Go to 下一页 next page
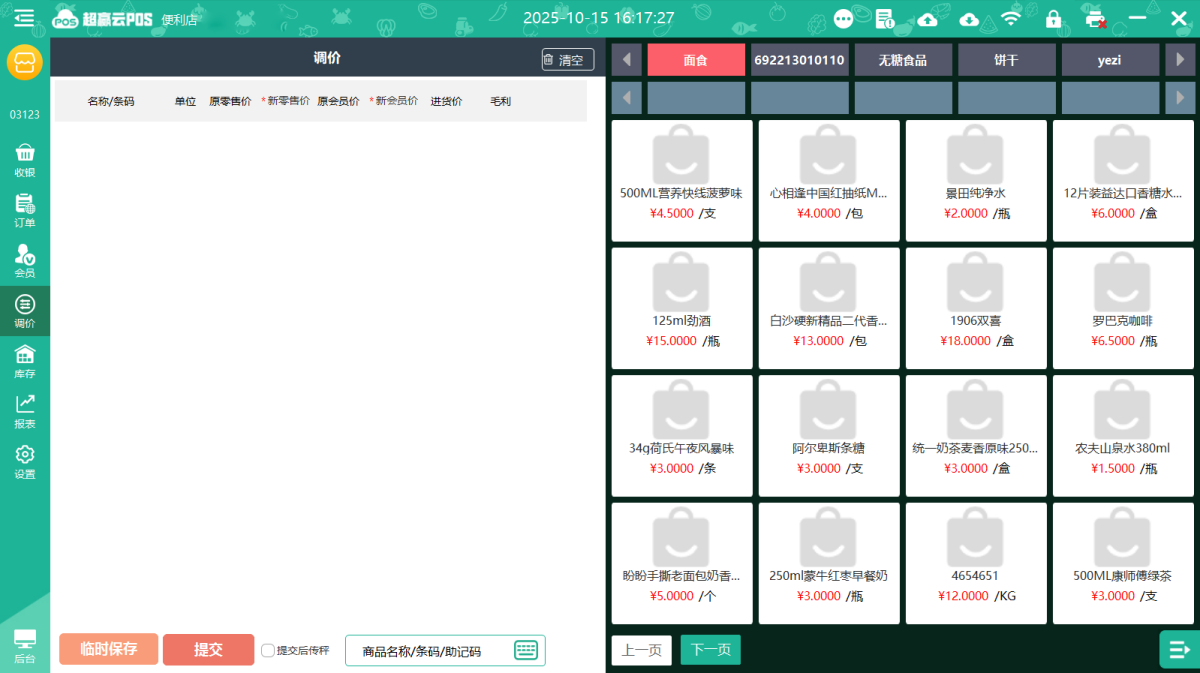Image resolution: width=1200 pixels, height=673 pixels. pyautogui.click(x=710, y=650)
